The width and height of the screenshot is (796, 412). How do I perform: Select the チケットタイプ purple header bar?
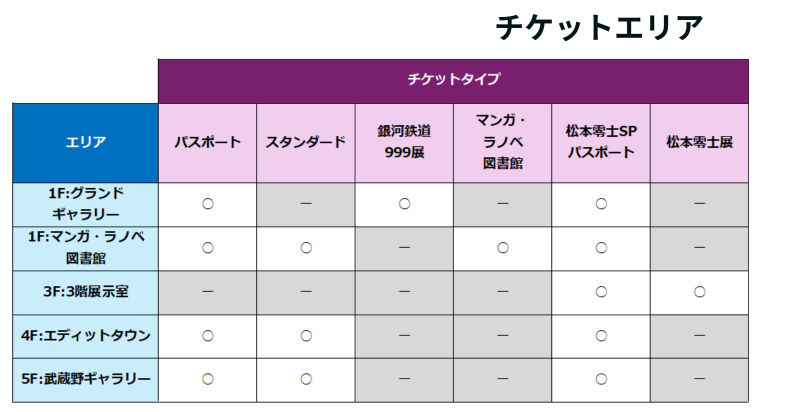point(453,81)
